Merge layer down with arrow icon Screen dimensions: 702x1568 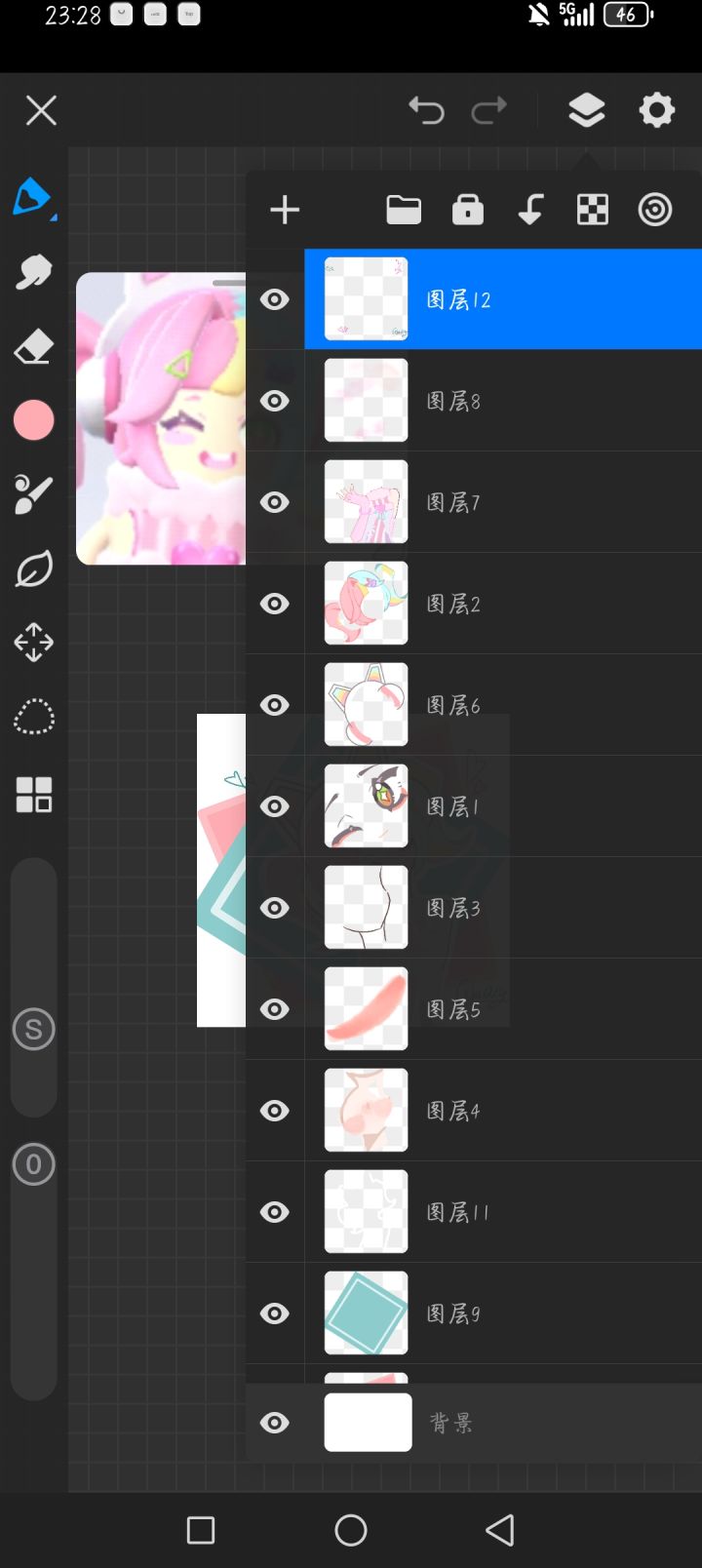pyautogui.click(x=530, y=210)
